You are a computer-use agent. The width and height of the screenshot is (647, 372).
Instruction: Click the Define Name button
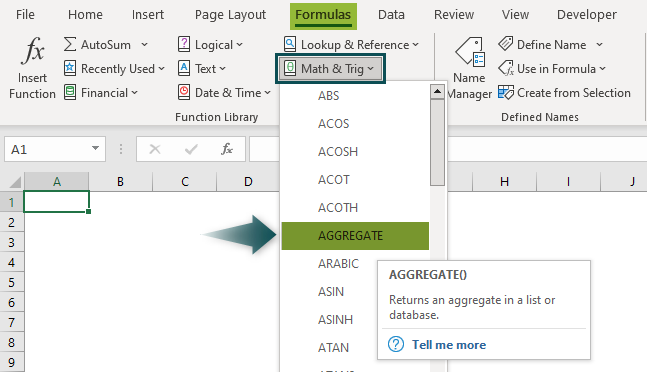[x=542, y=44]
